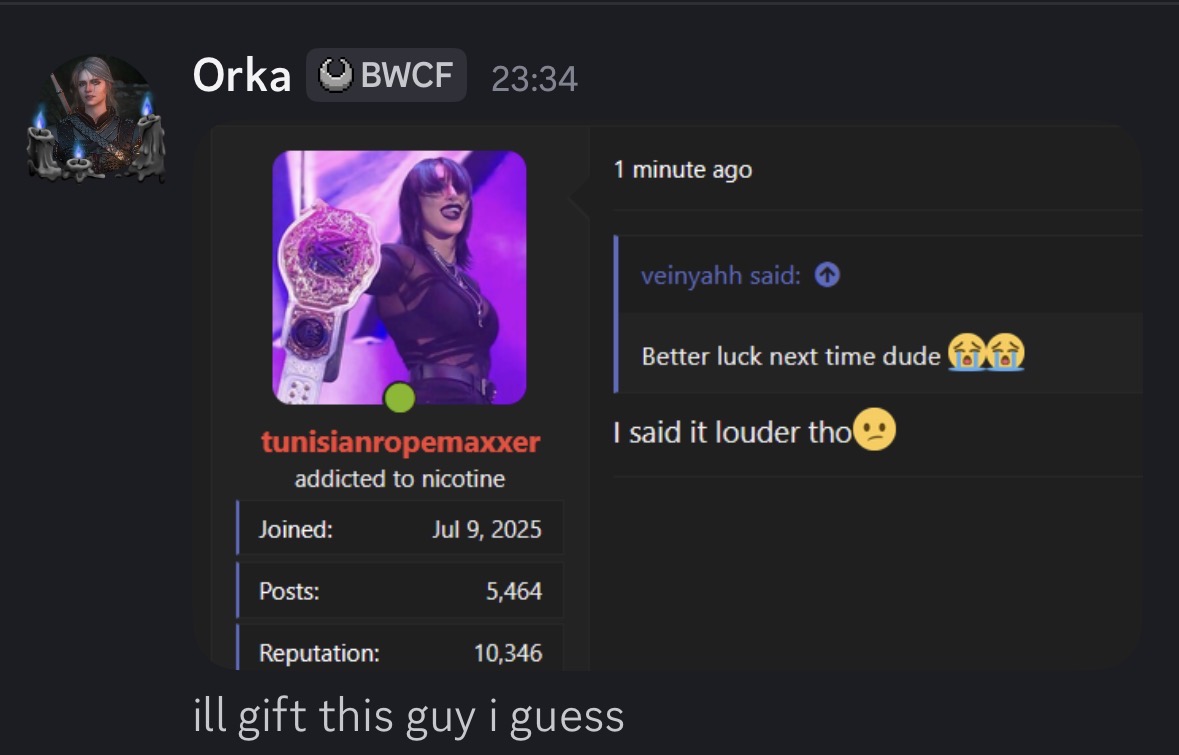Click the addicted to nicotine user title
This screenshot has width=1179, height=755.
click(400, 479)
